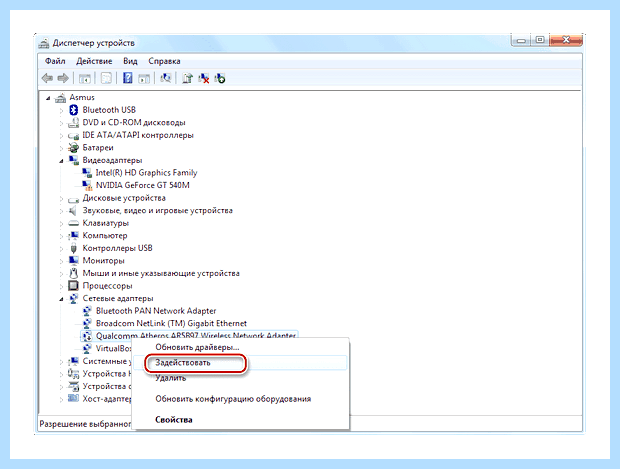Click the Контроллеры USB icon
This screenshot has height=469, width=620.
74,248
